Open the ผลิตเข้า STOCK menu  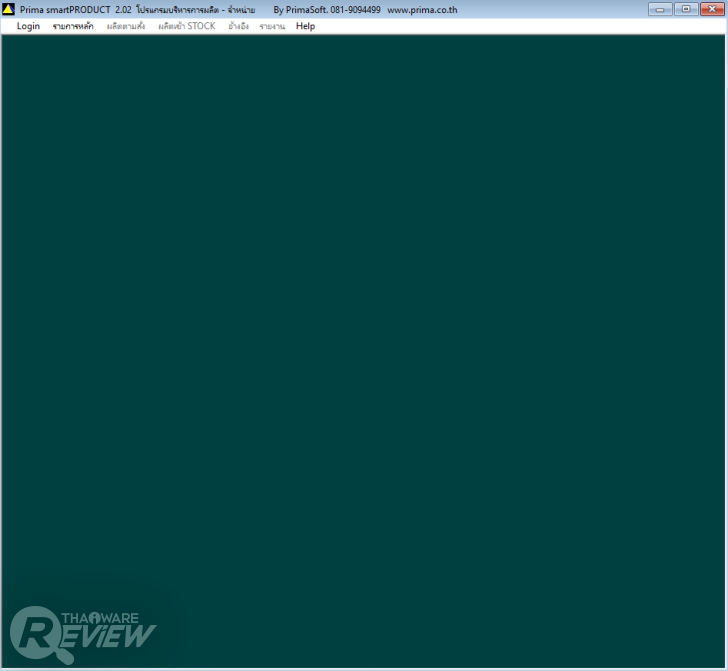(187, 26)
